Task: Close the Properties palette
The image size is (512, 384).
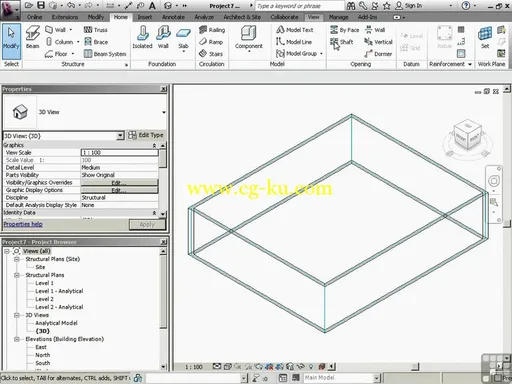Action: point(163,89)
